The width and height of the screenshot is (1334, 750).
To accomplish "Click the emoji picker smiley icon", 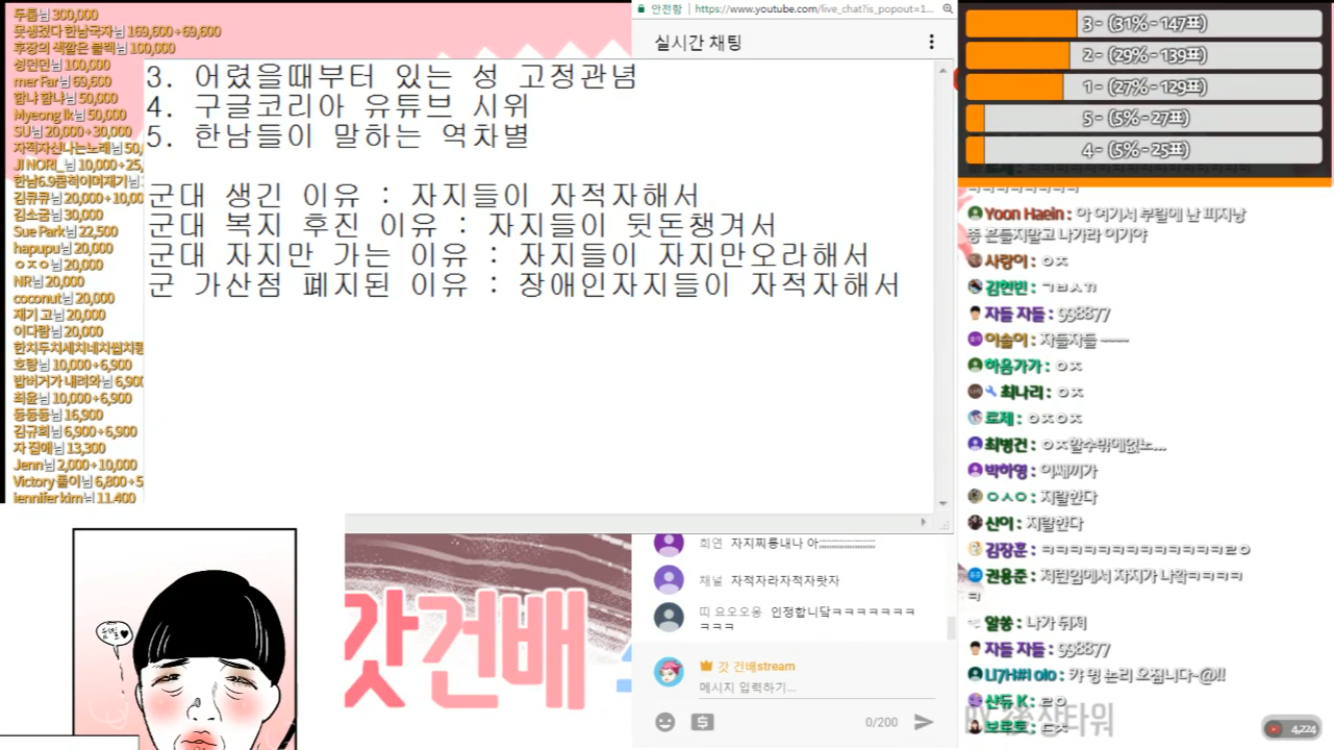I will [665, 722].
